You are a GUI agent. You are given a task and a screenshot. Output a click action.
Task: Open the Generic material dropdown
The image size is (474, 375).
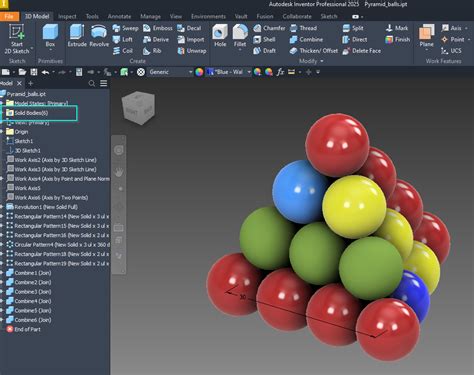point(171,72)
